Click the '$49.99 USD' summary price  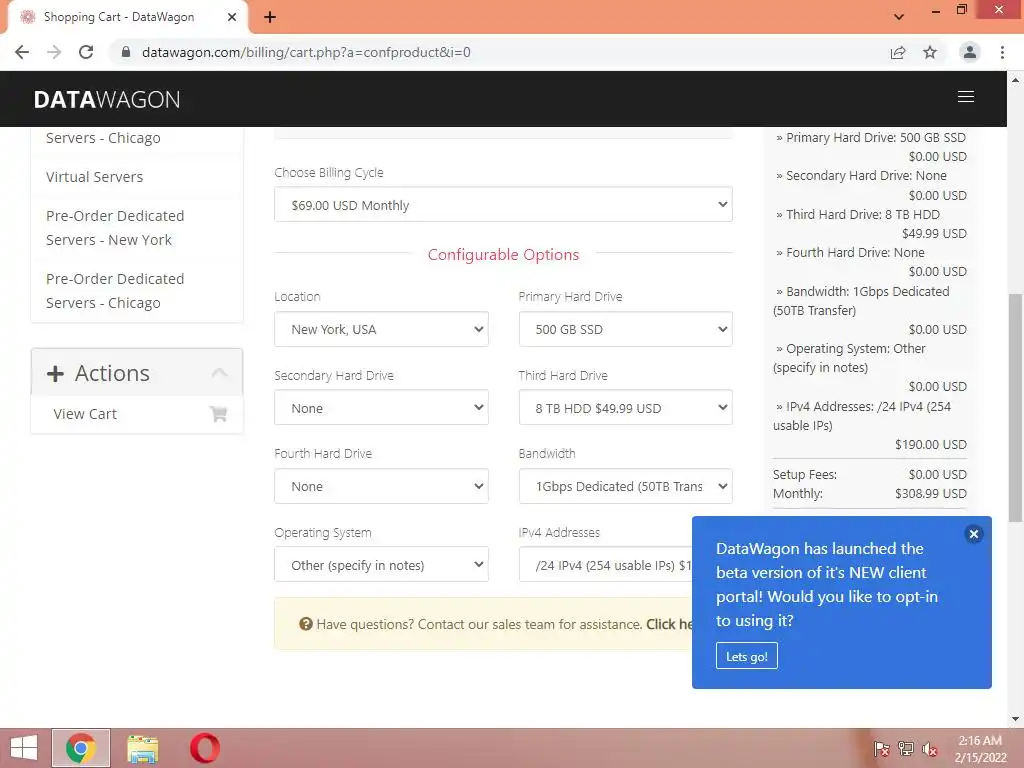934,234
